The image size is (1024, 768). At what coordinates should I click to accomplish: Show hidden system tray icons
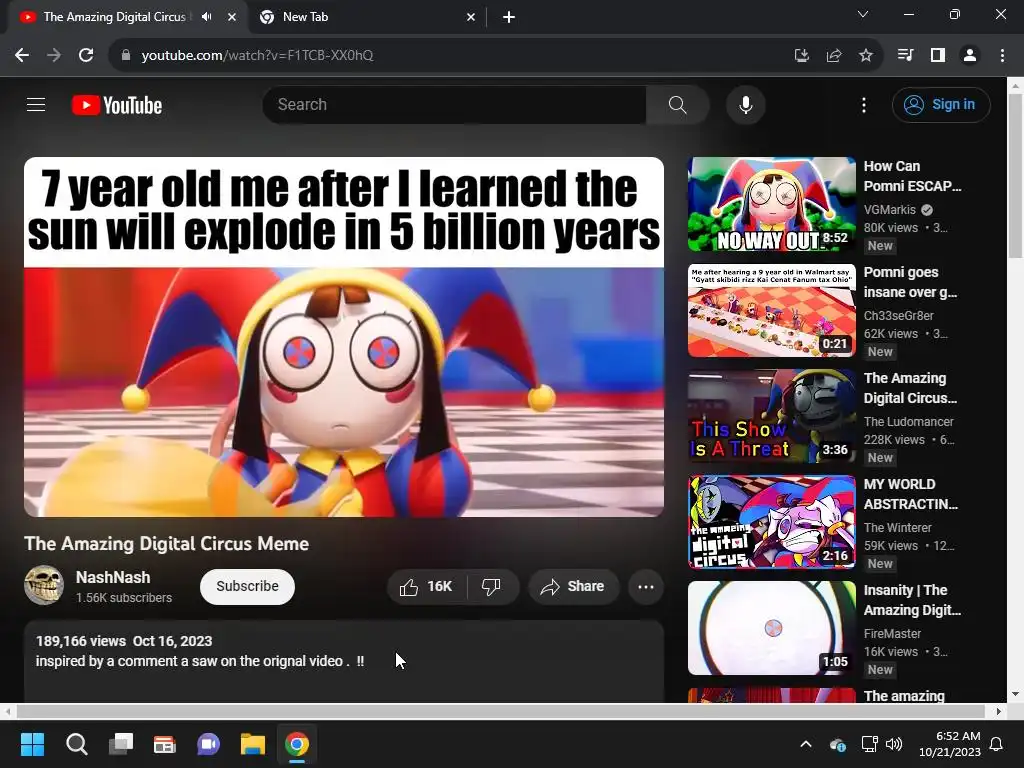coord(806,744)
